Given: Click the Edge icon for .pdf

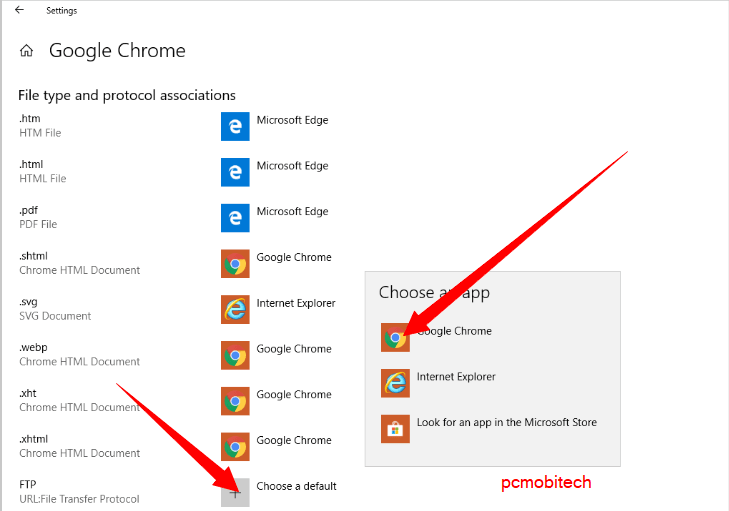Looking at the screenshot, I should [235, 218].
